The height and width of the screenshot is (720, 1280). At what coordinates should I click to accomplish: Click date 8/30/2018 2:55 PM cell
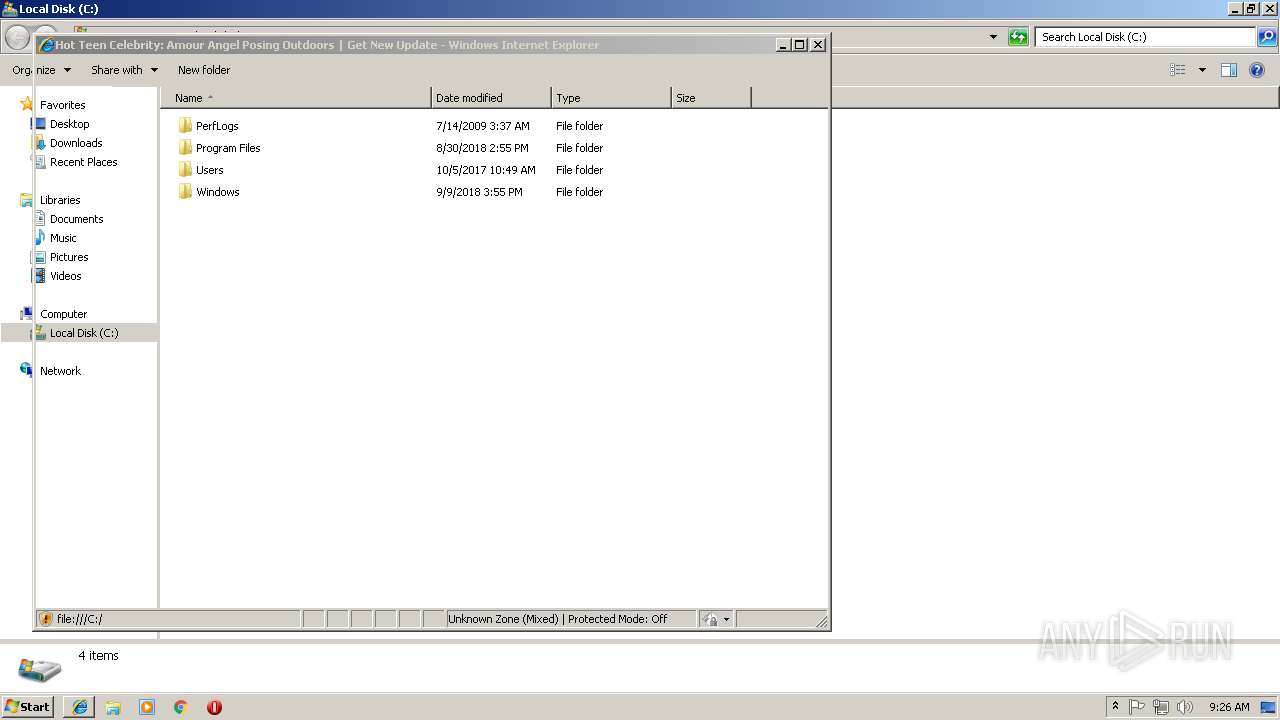482,148
